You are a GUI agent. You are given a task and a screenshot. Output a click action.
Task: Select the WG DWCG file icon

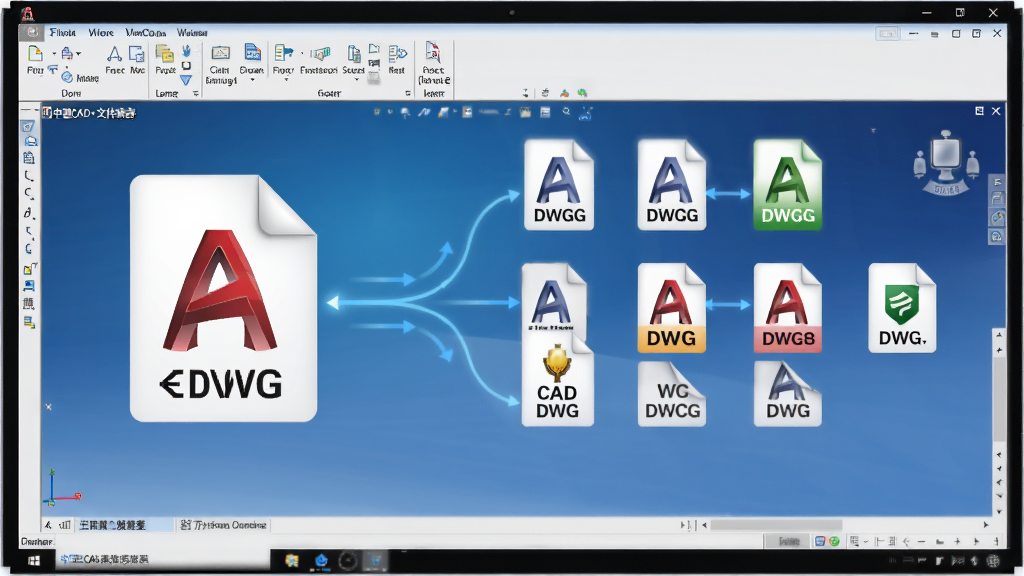click(671, 394)
